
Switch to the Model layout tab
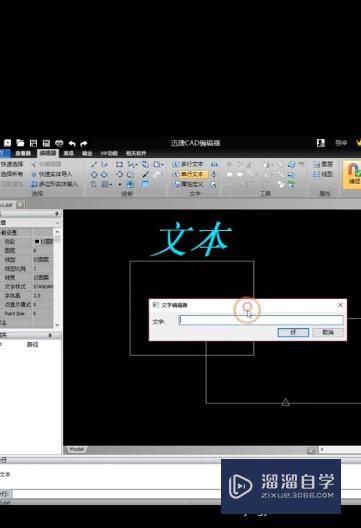click(76, 450)
